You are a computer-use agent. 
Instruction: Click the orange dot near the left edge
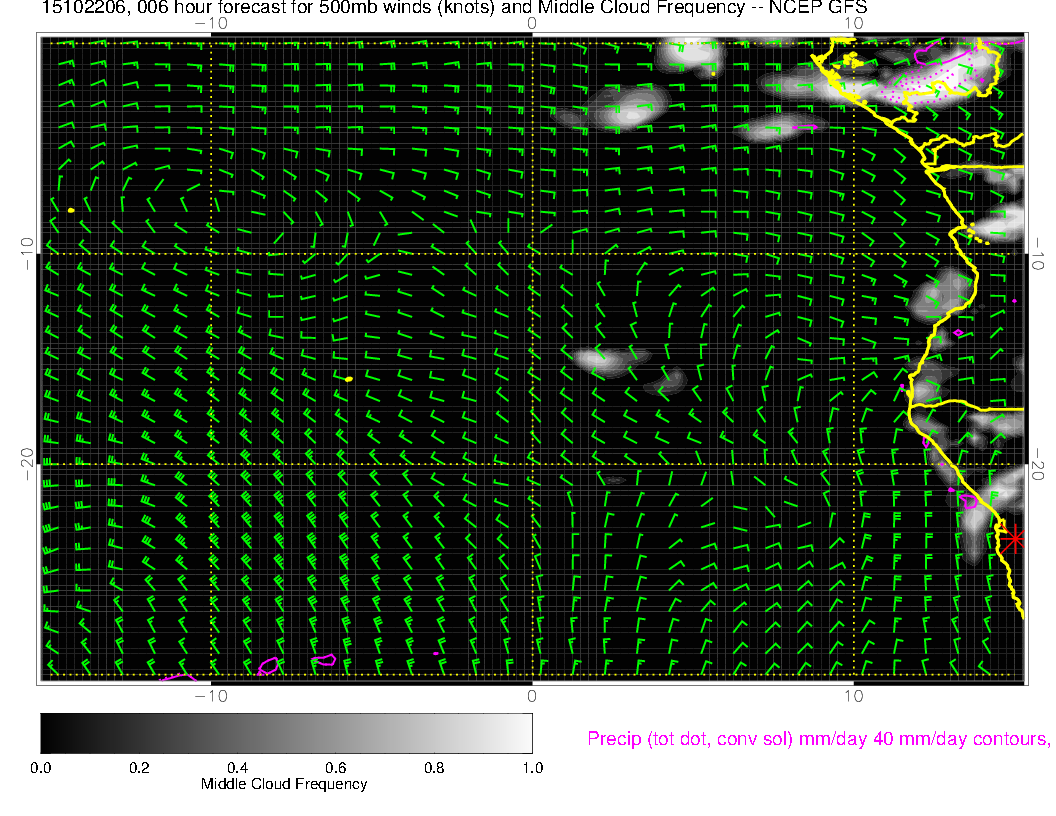coord(71,210)
